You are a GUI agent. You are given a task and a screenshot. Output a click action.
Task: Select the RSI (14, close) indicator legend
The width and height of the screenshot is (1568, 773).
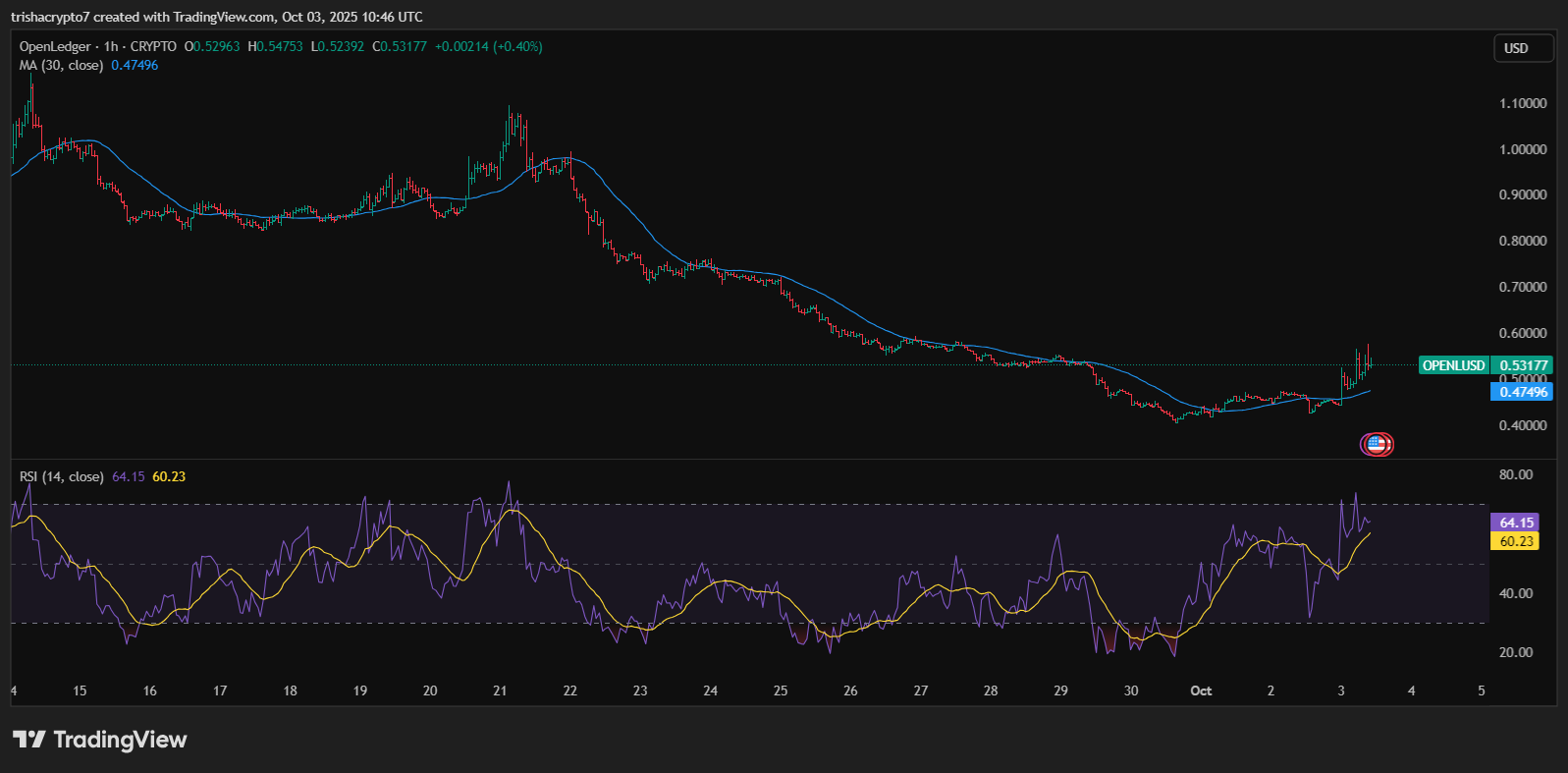tap(61, 476)
